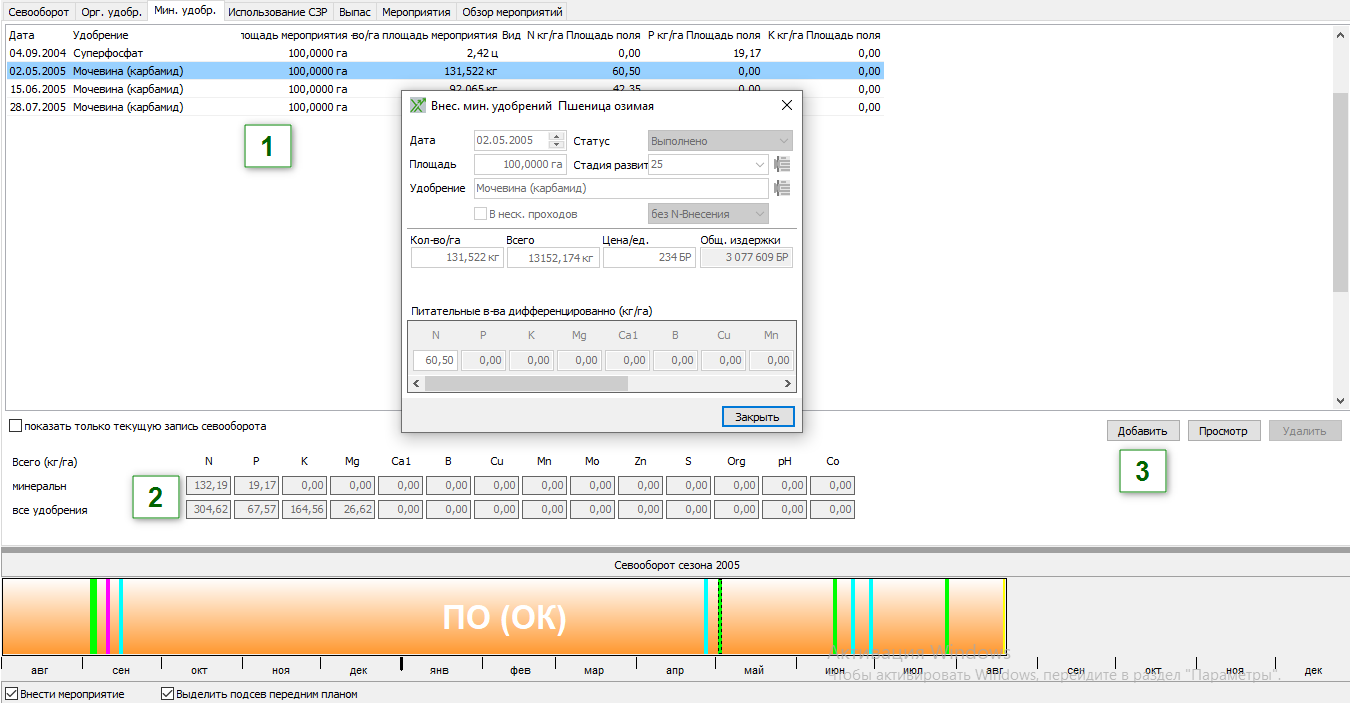Image resolution: width=1350 pixels, height=703 pixels.
Task: Open the Выпас tab
Action: coord(355,12)
